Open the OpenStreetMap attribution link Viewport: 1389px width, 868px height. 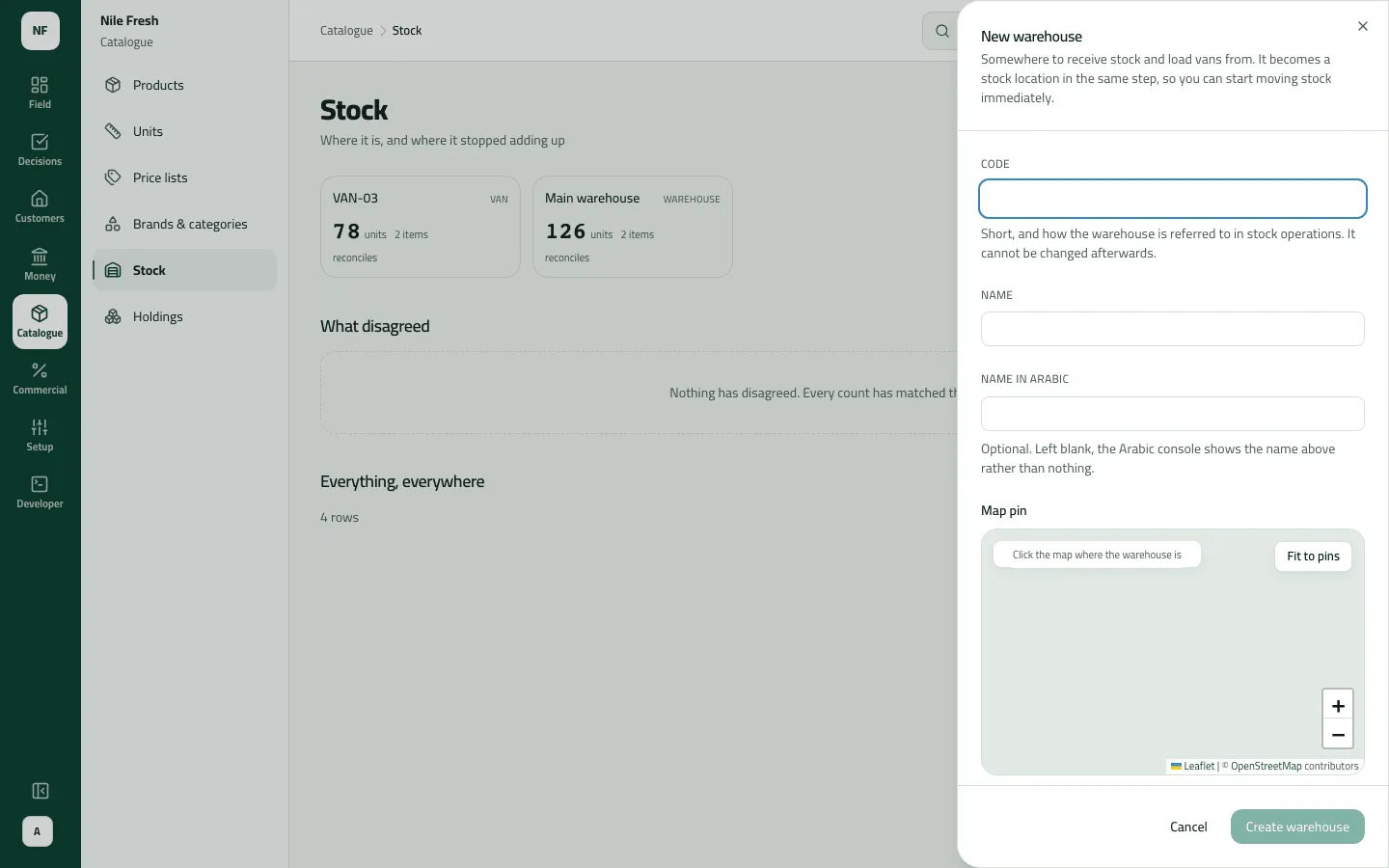(1266, 767)
